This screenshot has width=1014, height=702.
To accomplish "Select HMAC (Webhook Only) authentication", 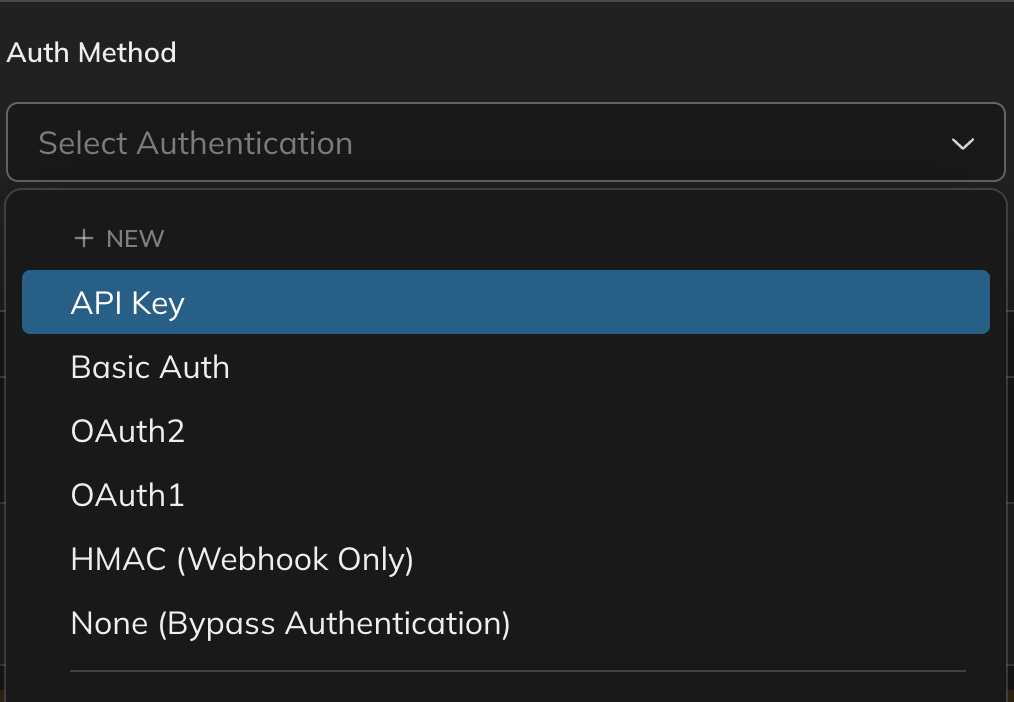I will point(242,559).
